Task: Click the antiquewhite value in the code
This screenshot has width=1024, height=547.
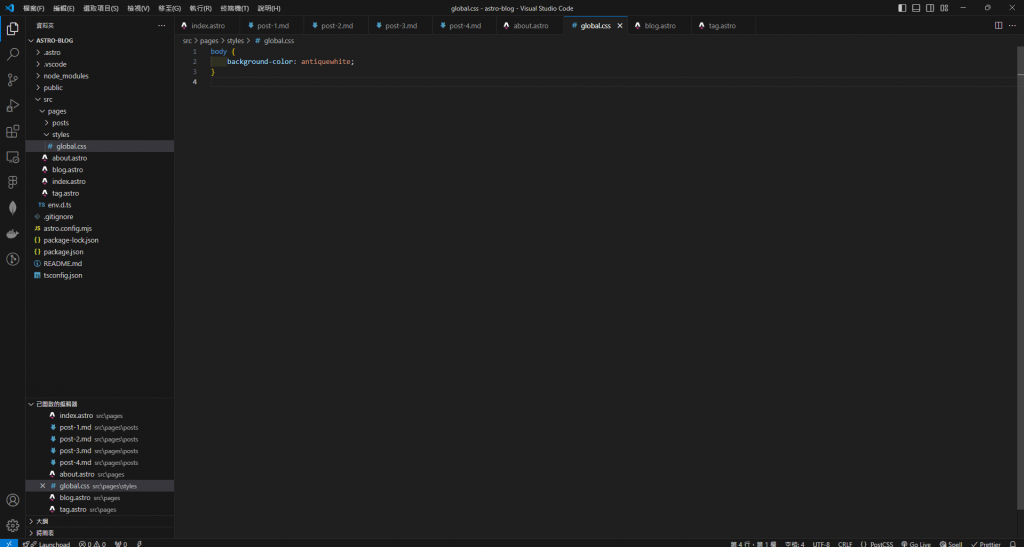Action: [326, 61]
